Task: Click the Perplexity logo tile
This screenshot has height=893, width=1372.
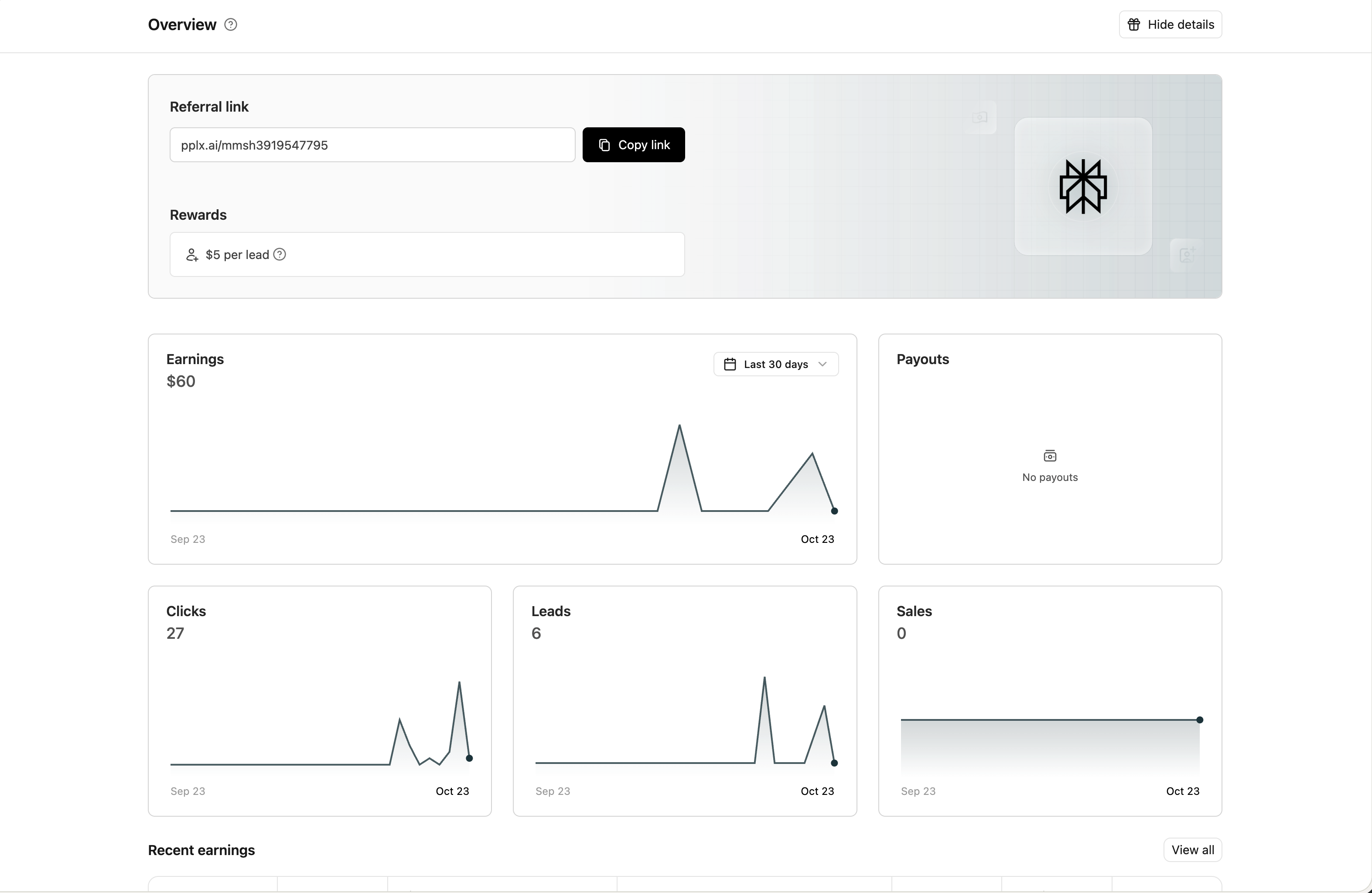Action: pos(1082,186)
